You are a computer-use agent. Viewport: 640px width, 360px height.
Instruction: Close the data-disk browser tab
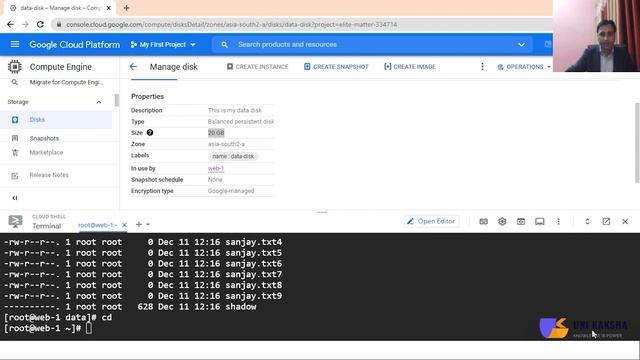(109, 8)
